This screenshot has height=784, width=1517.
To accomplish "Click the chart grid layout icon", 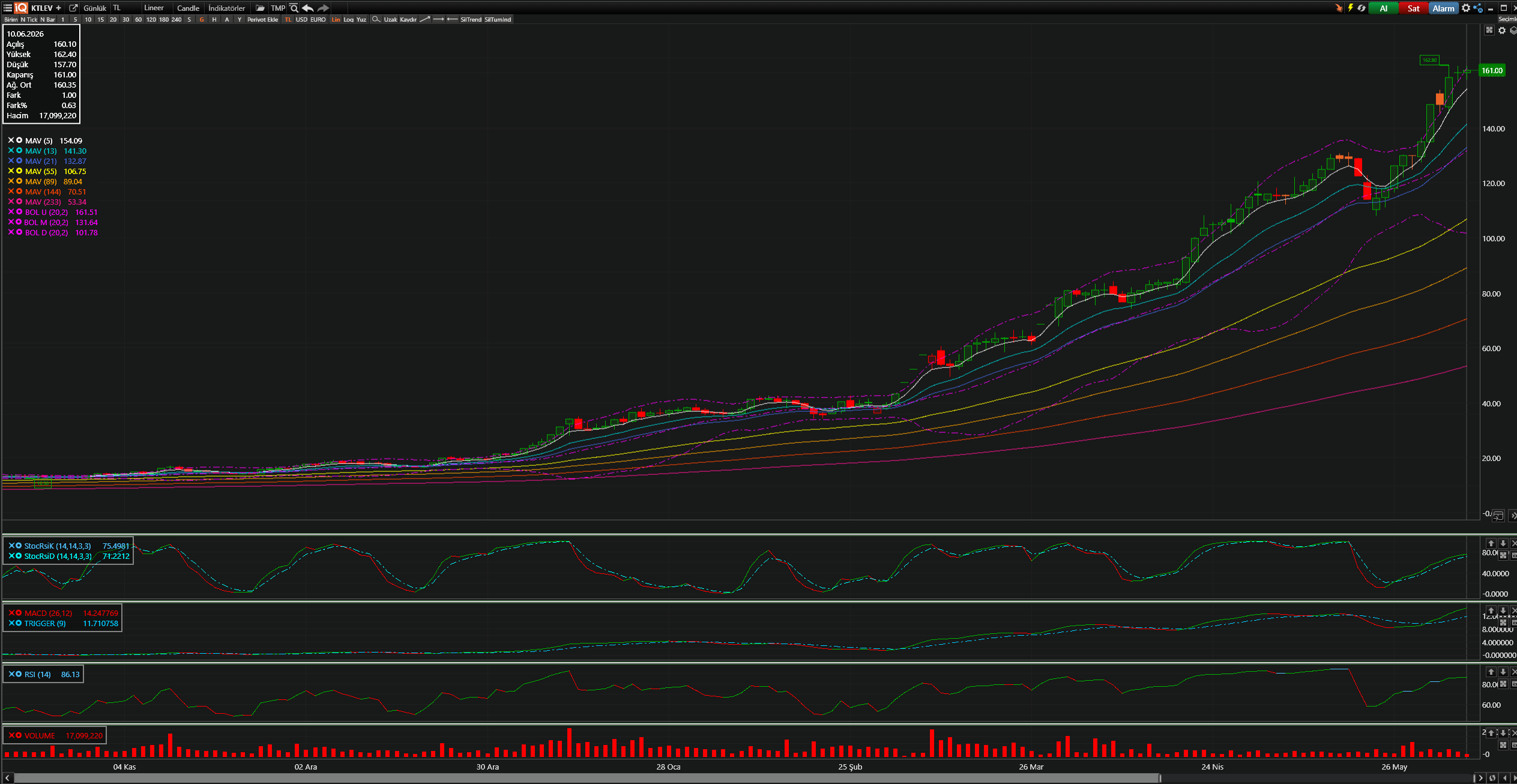I will 1489,30.
